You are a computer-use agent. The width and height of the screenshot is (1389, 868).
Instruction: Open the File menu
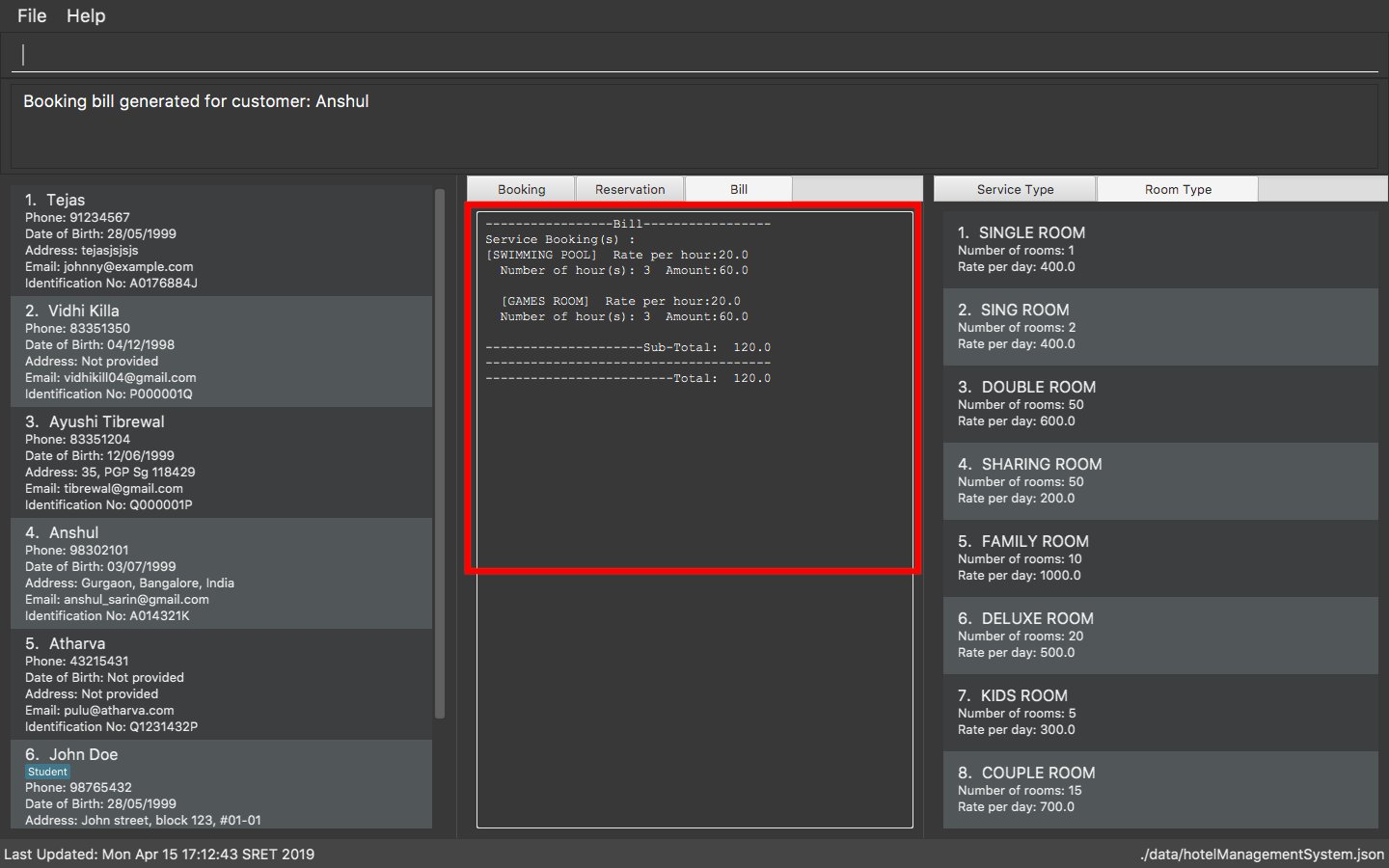(32, 15)
